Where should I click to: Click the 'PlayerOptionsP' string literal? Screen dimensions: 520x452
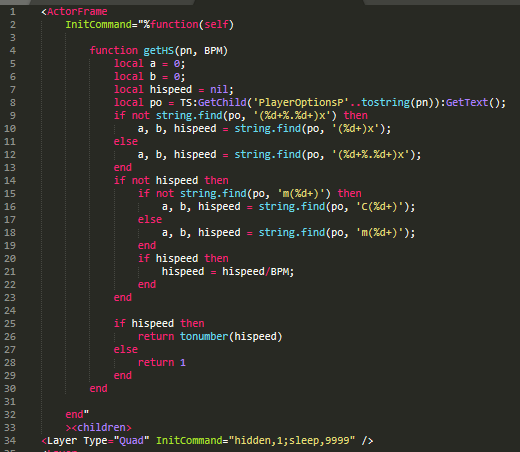[x=301, y=103]
